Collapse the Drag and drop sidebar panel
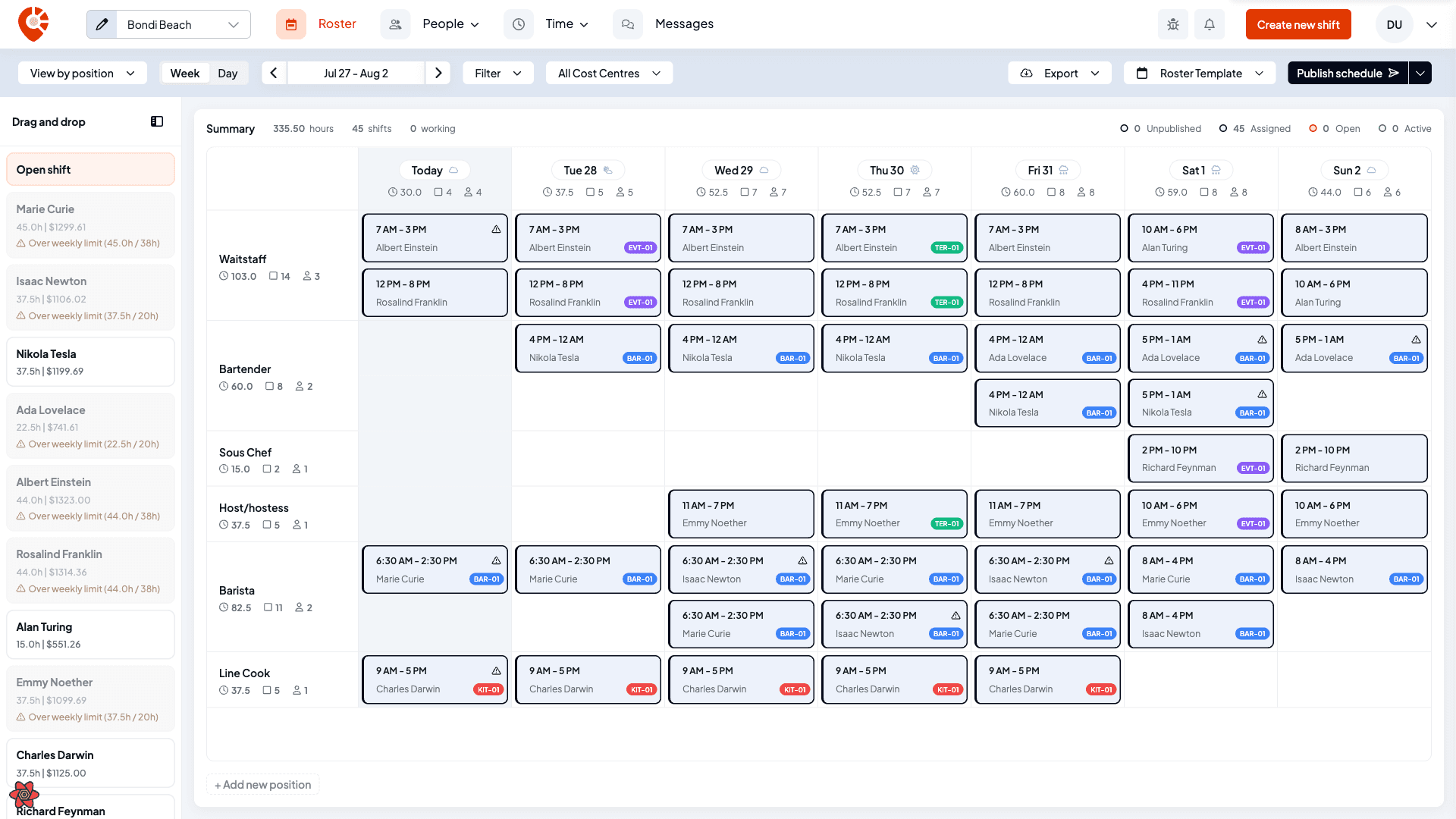 click(x=157, y=121)
